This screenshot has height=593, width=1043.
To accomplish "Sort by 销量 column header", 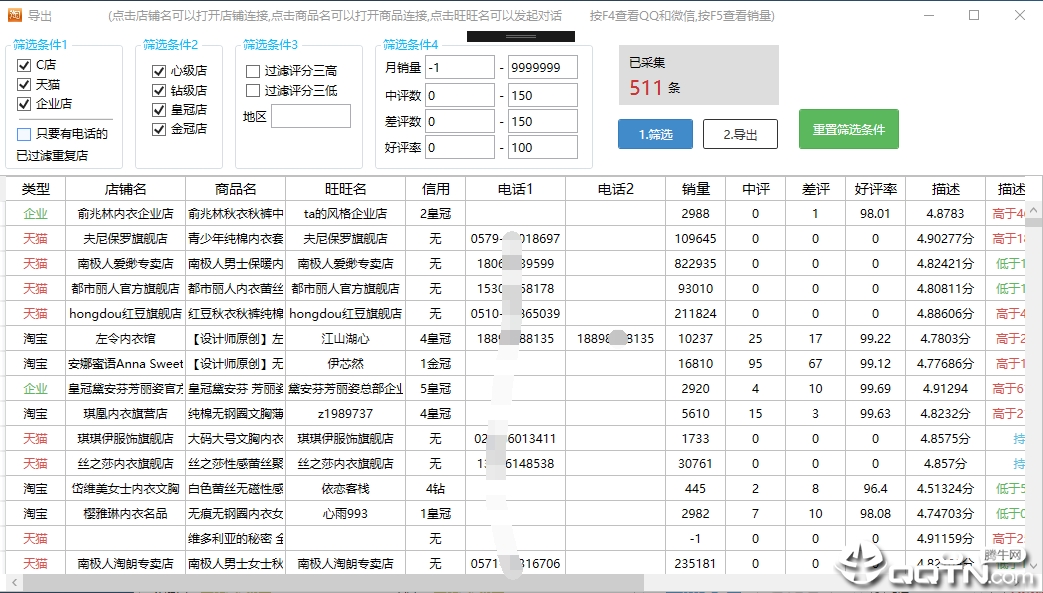I will [x=696, y=189].
